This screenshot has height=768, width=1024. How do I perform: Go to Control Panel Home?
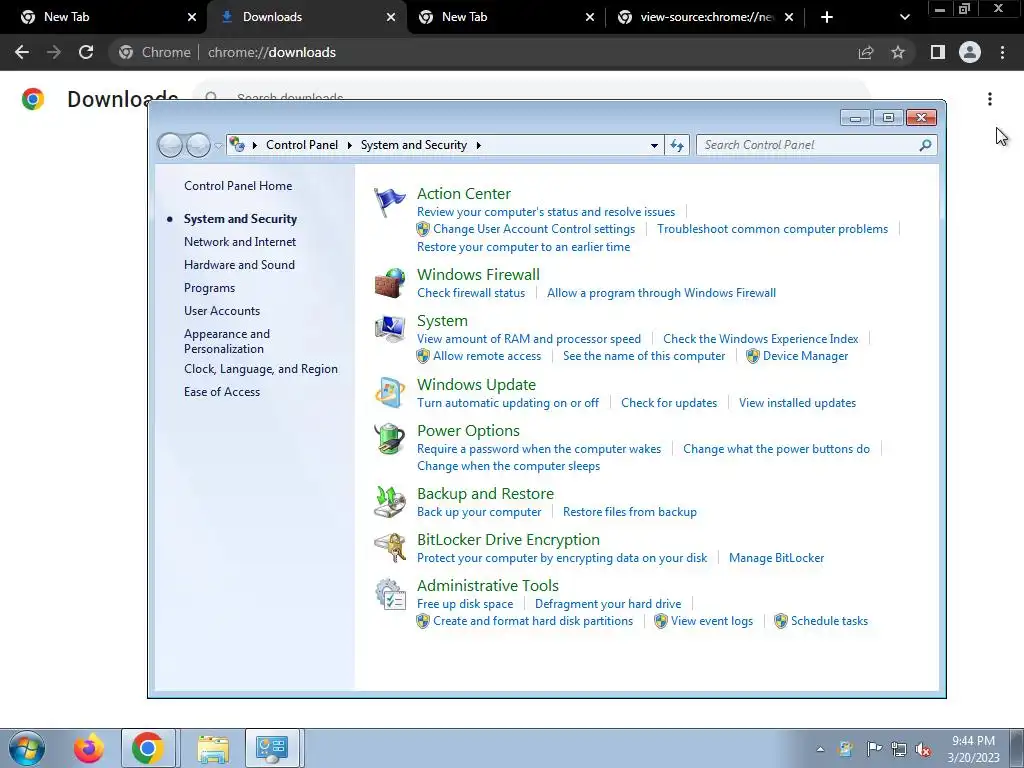tap(238, 185)
